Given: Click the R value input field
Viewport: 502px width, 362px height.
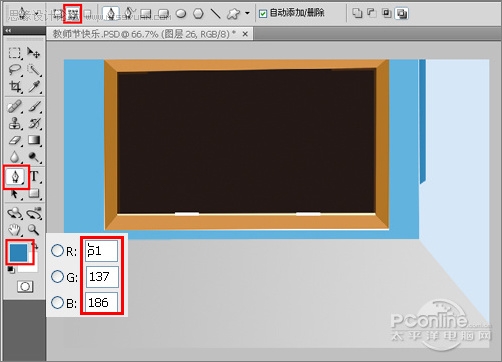Looking at the screenshot, I should pos(102,251).
